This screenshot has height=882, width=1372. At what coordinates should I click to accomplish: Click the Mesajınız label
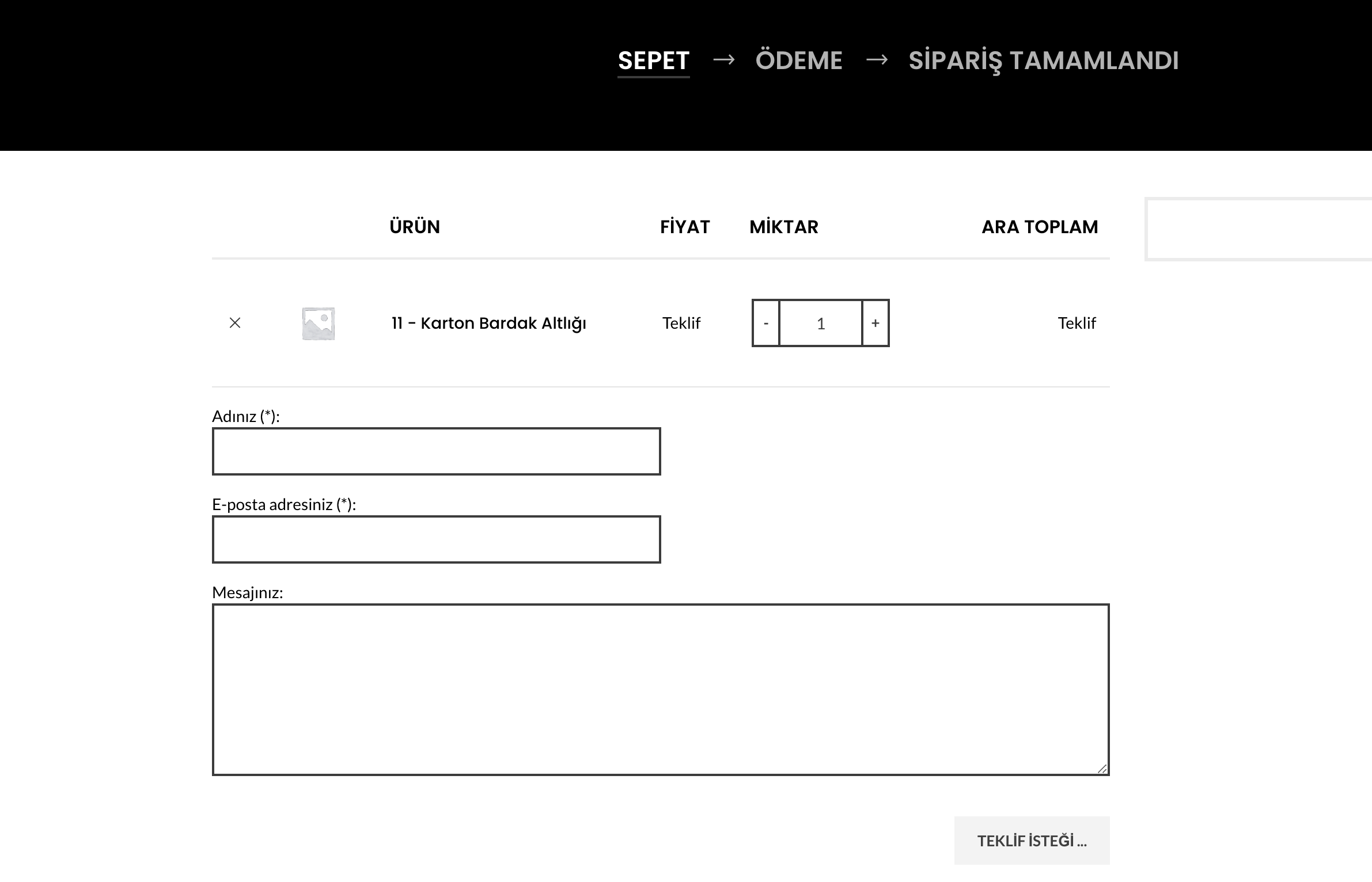click(x=248, y=592)
